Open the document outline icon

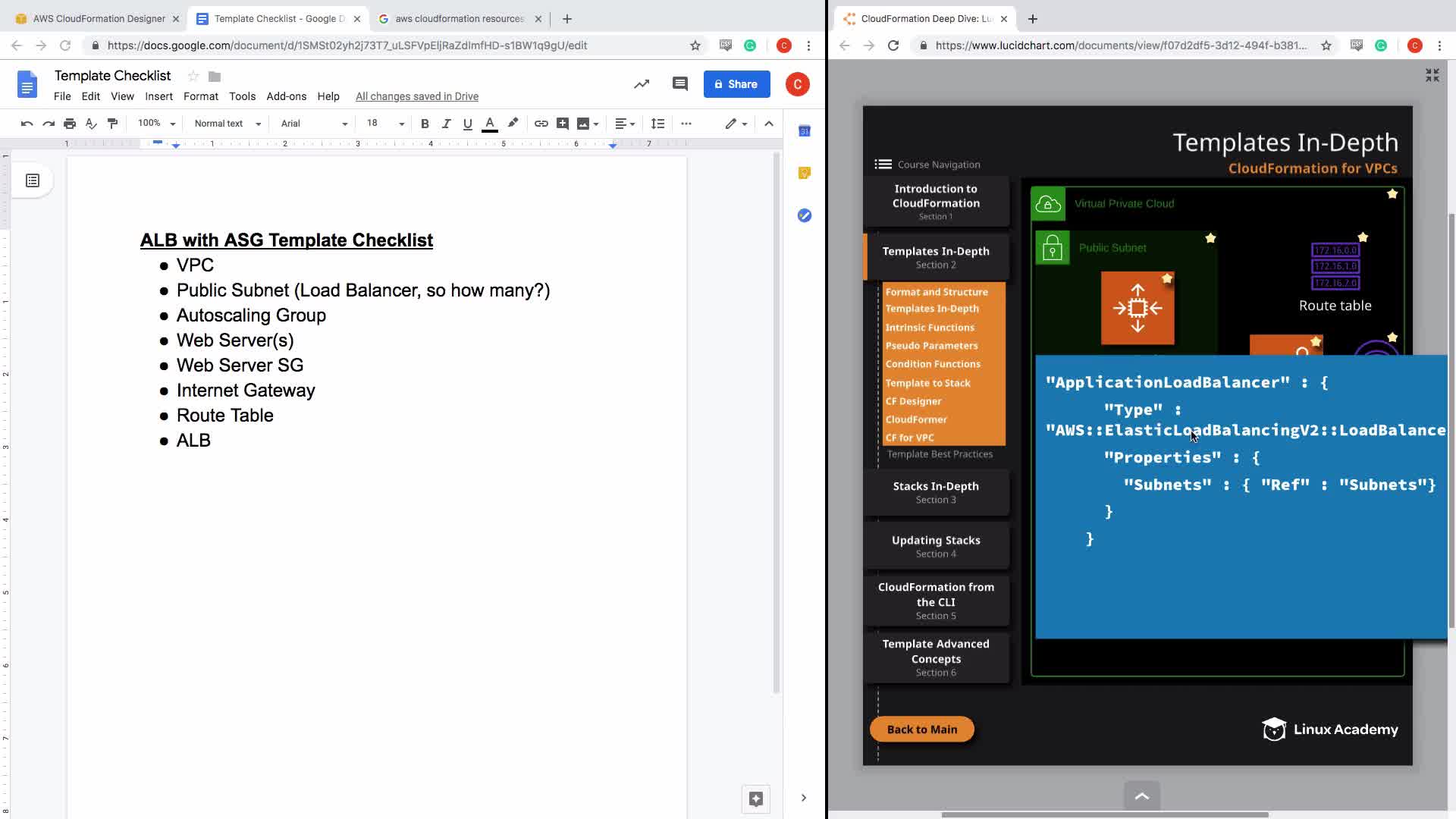point(33,180)
